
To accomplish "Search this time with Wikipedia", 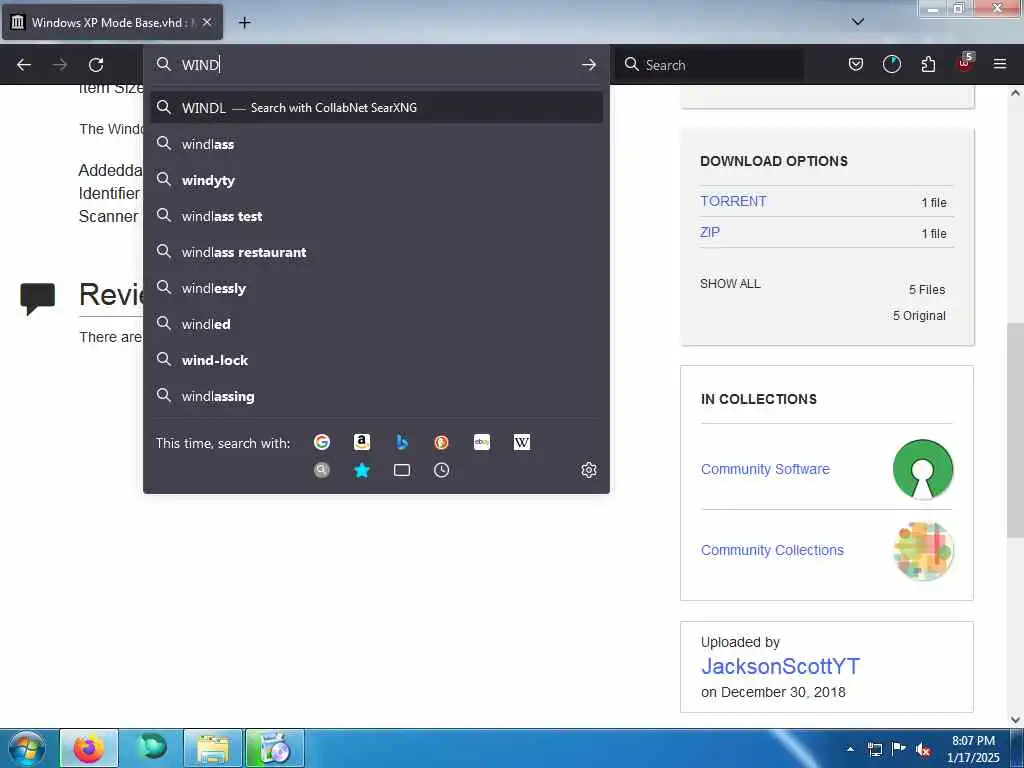I will tap(522, 443).
